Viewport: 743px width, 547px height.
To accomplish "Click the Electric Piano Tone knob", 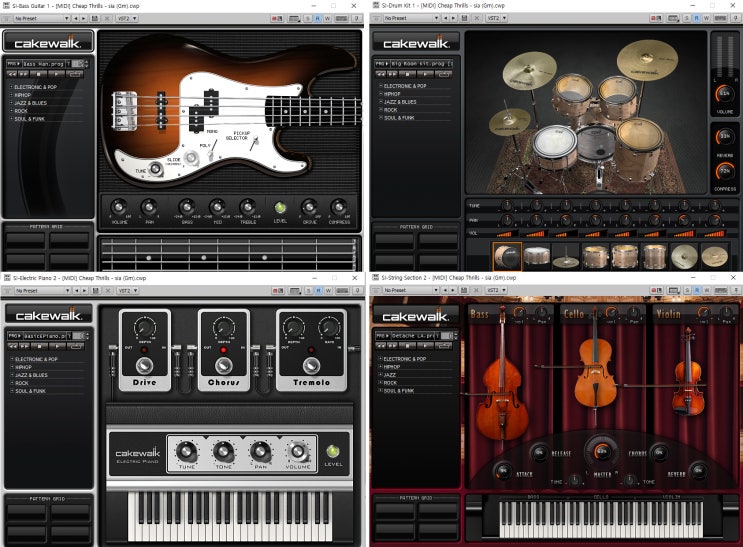I will point(224,452).
